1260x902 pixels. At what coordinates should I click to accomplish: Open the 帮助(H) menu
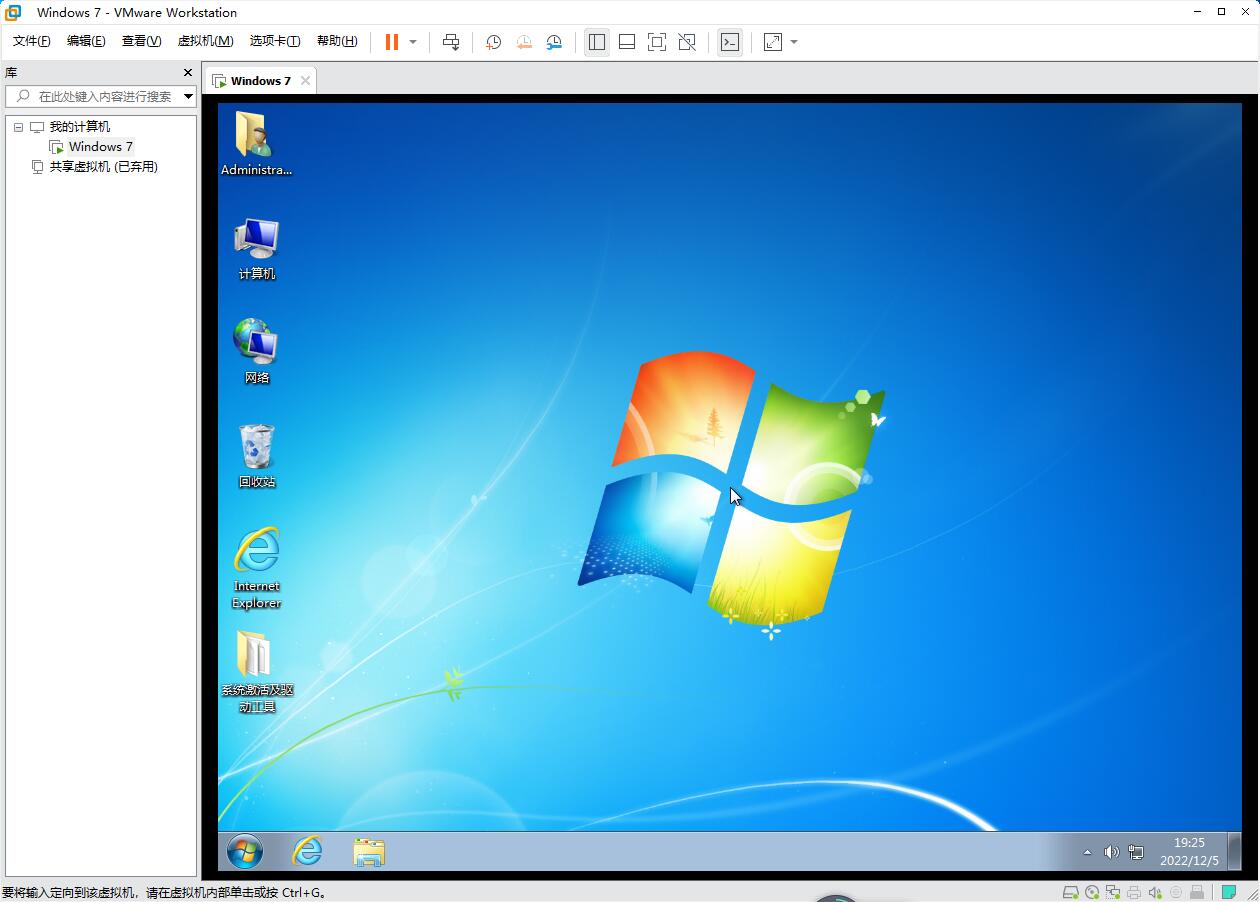[337, 41]
